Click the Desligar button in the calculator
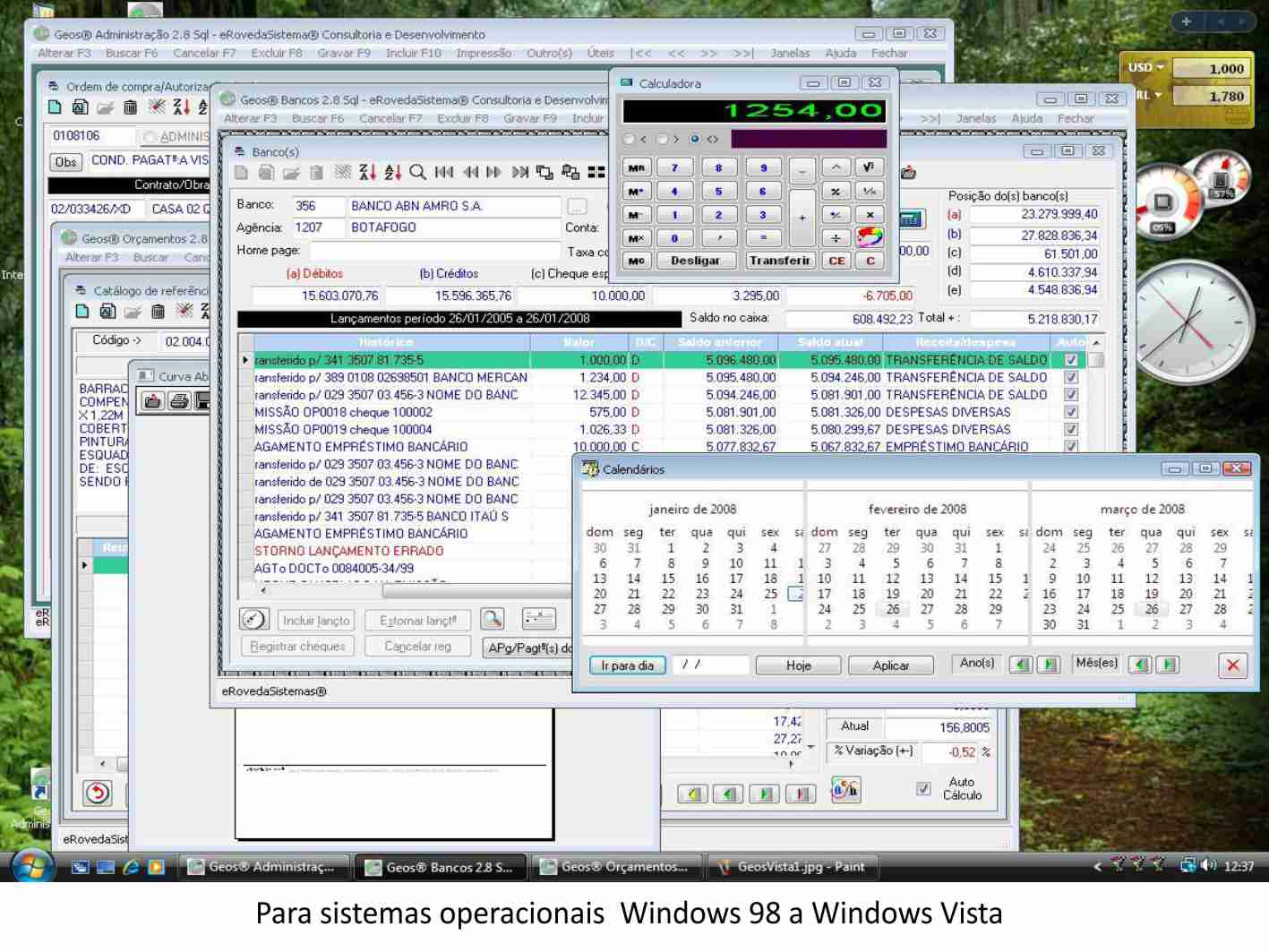The height and width of the screenshot is (952, 1269). pos(695,261)
